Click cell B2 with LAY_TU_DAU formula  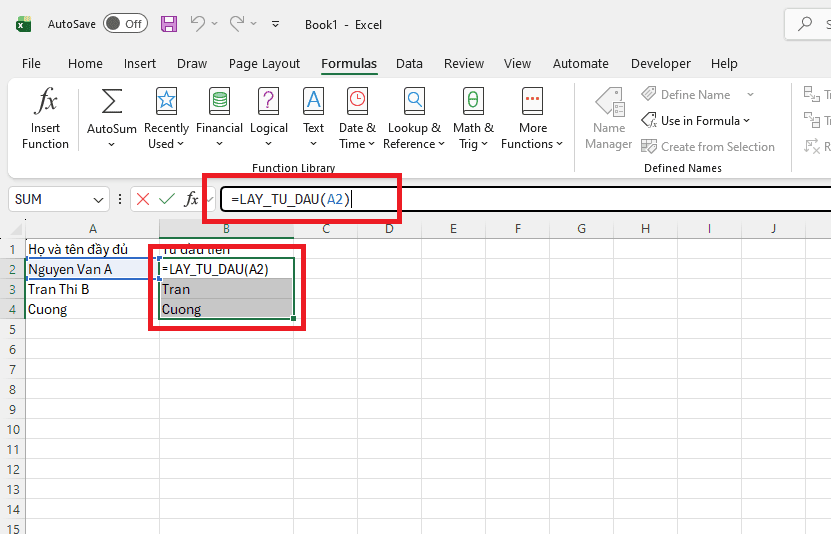click(226, 269)
